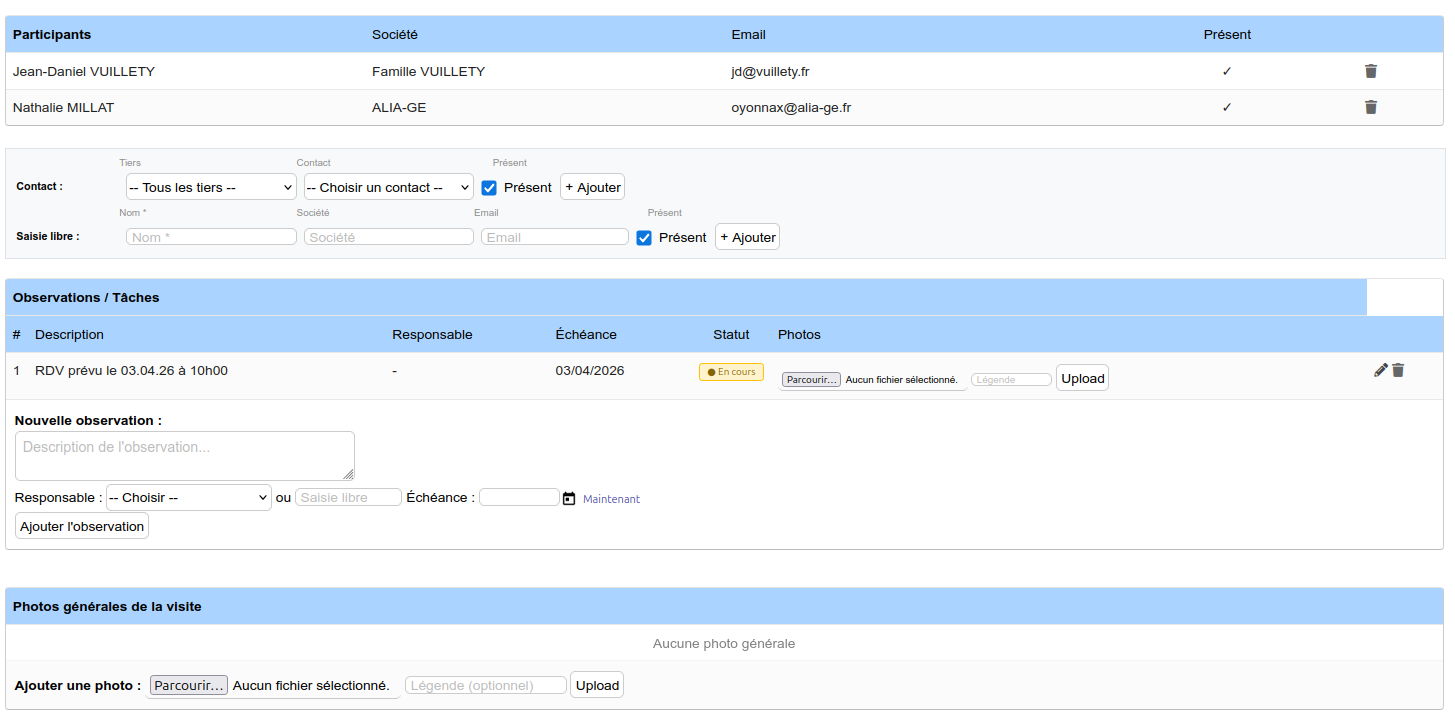Click the 'Légende (optionnel)' input field
The height and width of the screenshot is (718, 1455).
tap(485, 686)
